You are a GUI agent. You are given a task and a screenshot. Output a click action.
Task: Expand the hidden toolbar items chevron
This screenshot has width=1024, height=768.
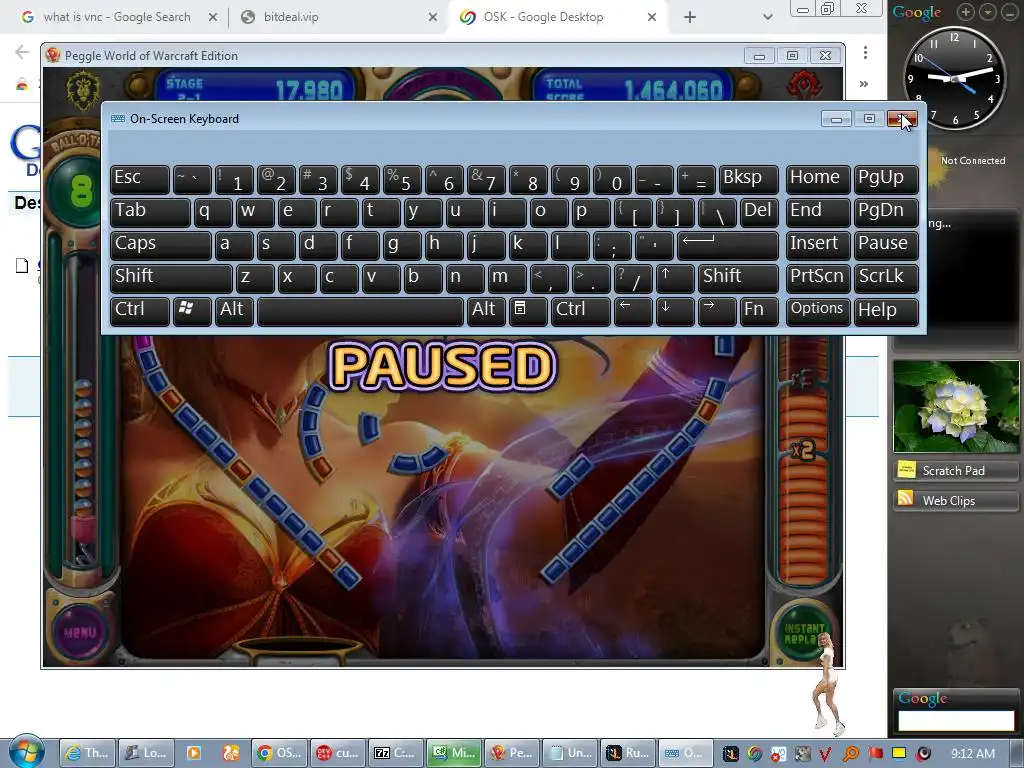pyautogui.click(x=864, y=84)
